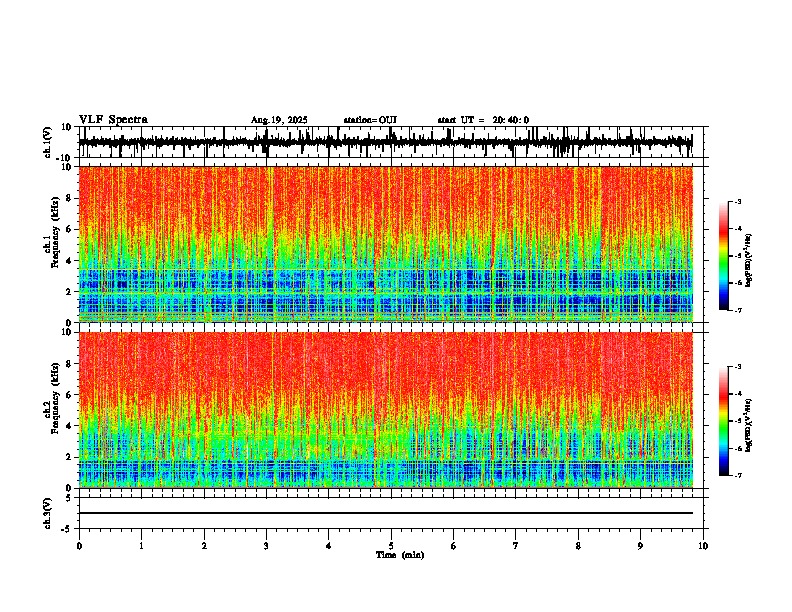Click time axis tick label "3"
This screenshot has height=612, width=792.
click(266, 546)
